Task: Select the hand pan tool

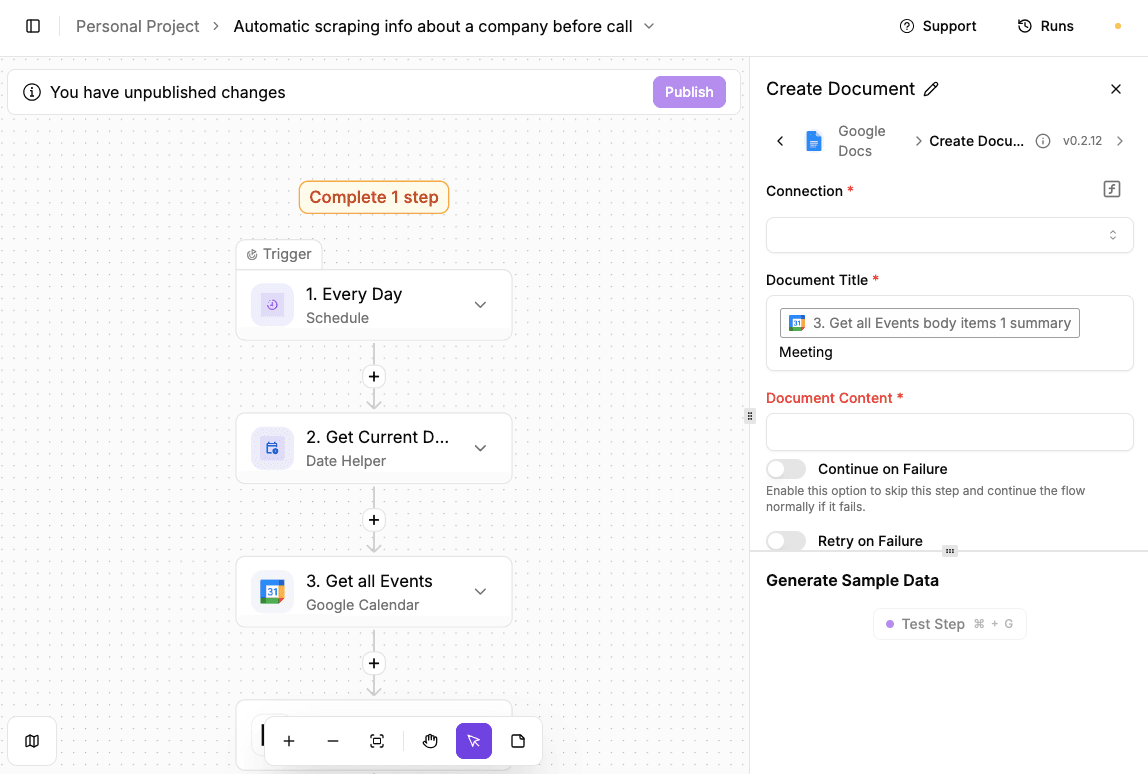Action: pyautogui.click(x=430, y=740)
